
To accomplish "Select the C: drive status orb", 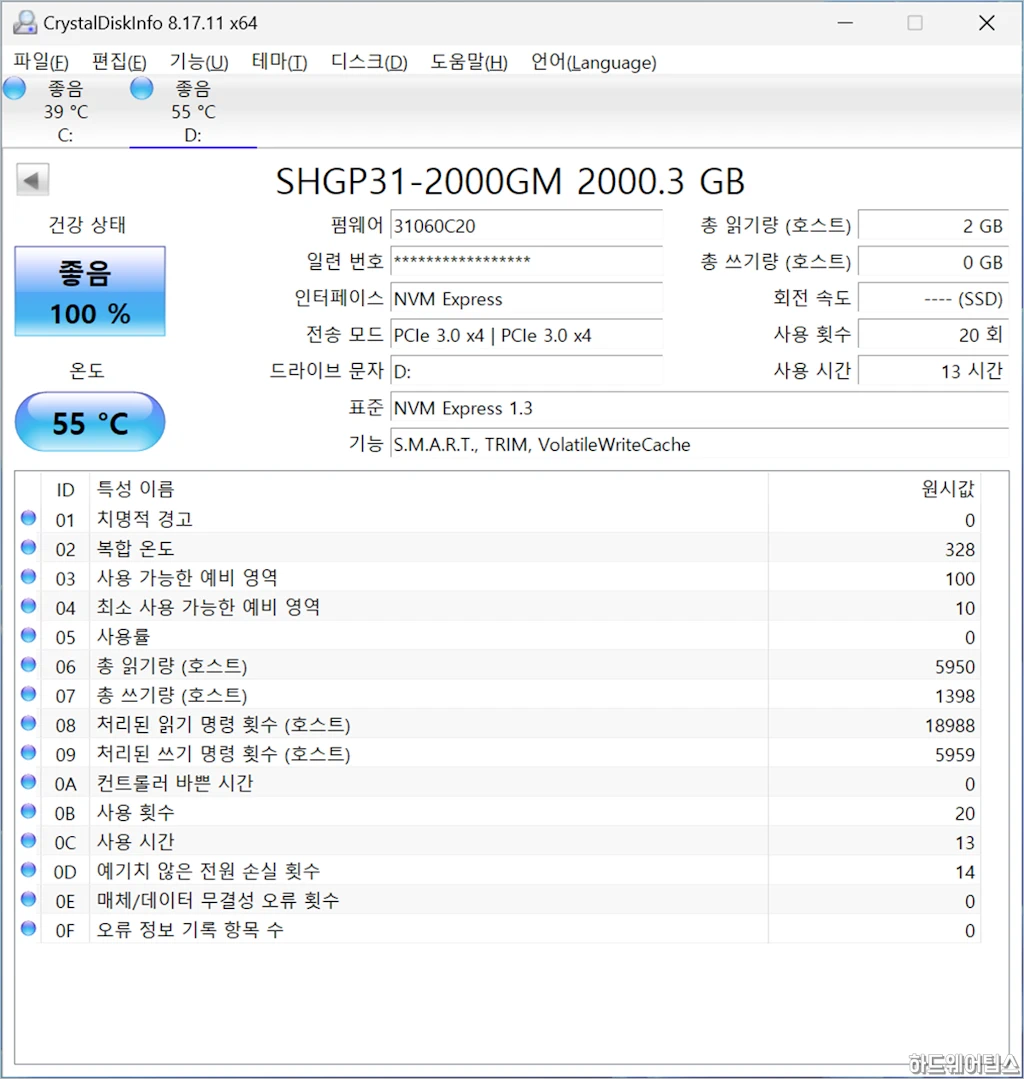I will click(14, 89).
